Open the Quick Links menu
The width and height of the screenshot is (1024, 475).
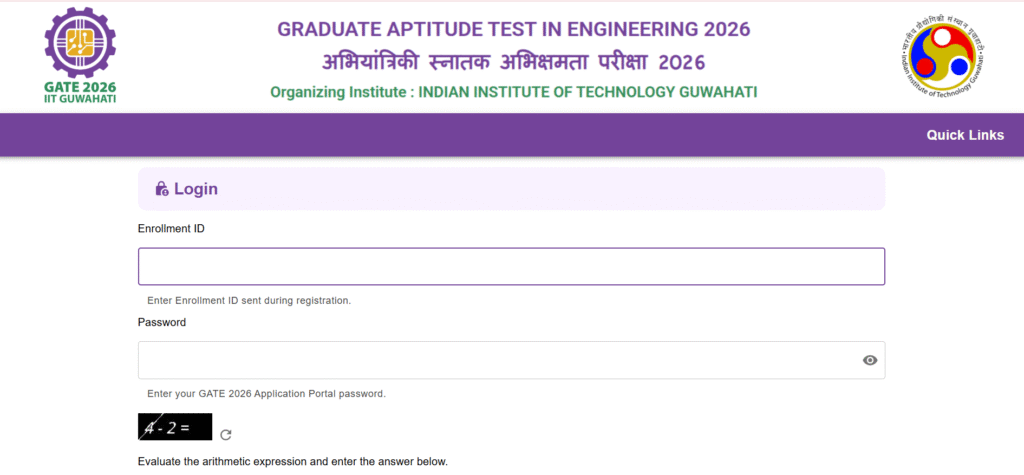coord(965,135)
